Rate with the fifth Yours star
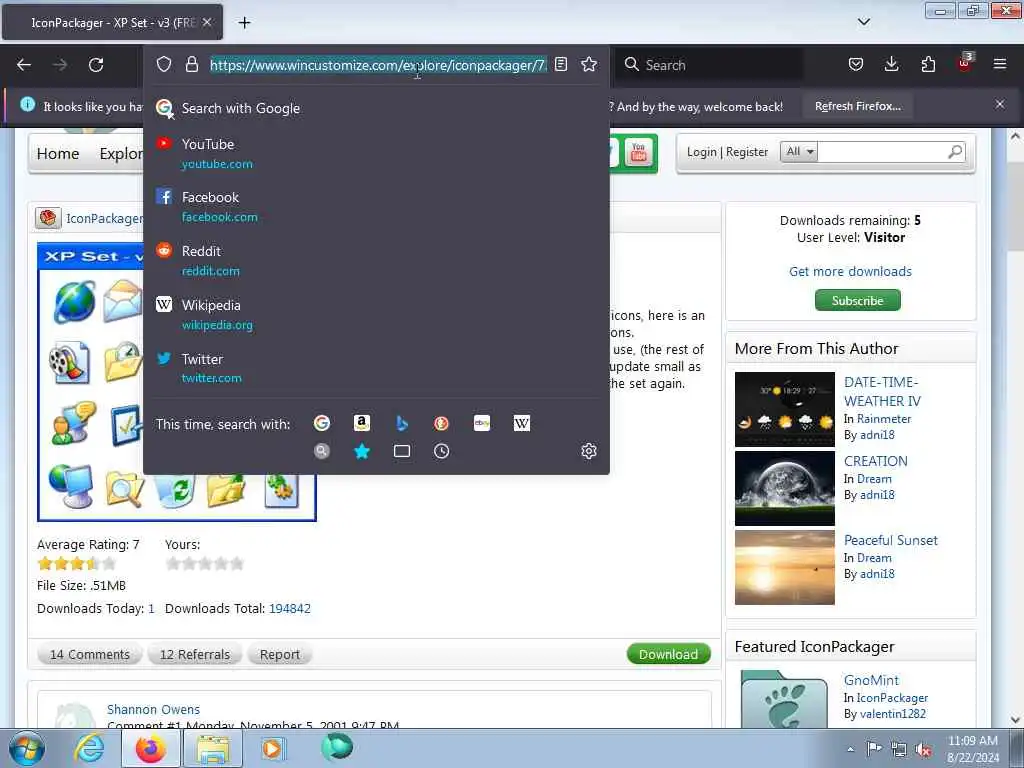The image size is (1024, 768). tap(236, 563)
